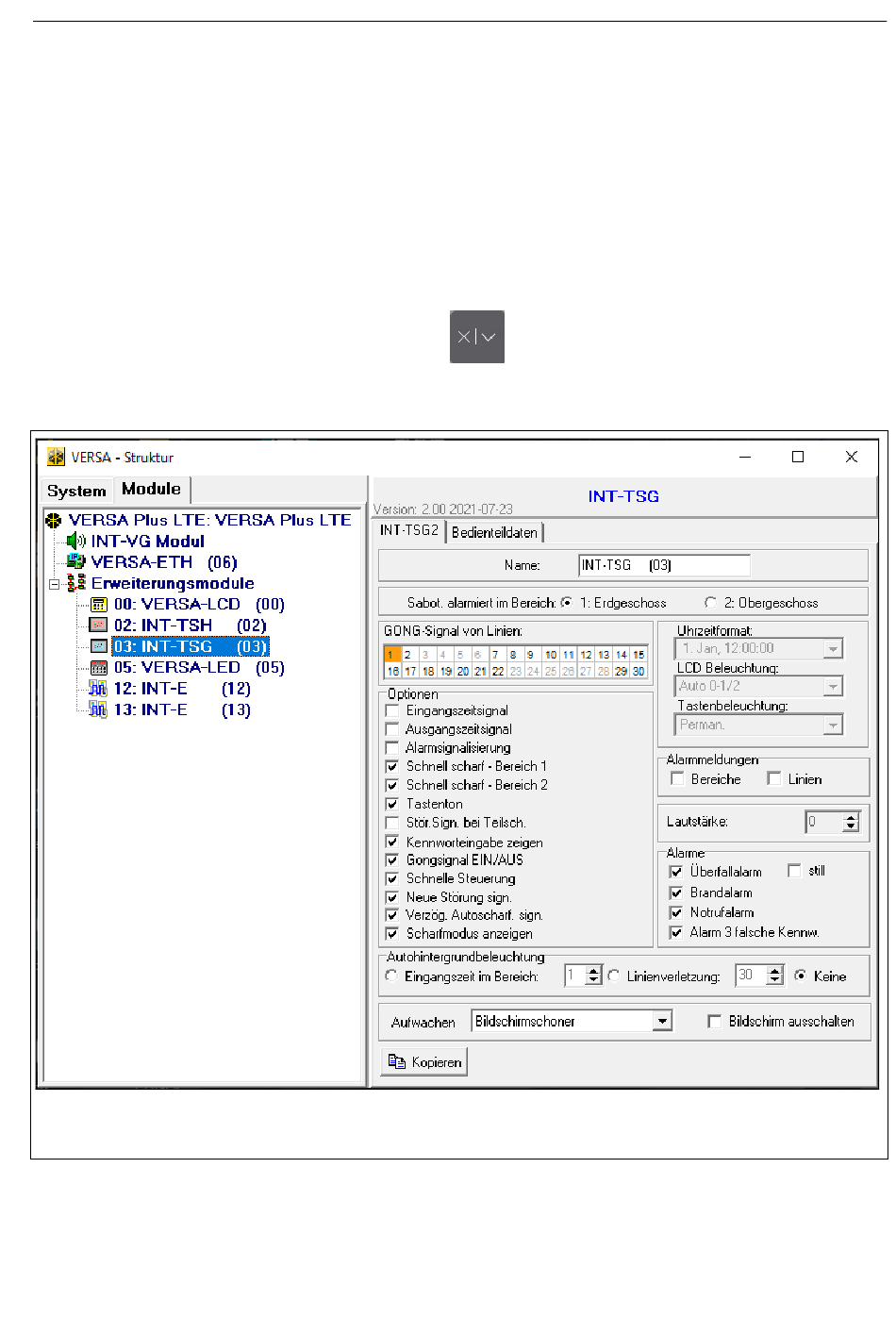
Task: Open the INT-TSG2 tab
Action: pyautogui.click(x=409, y=530)
